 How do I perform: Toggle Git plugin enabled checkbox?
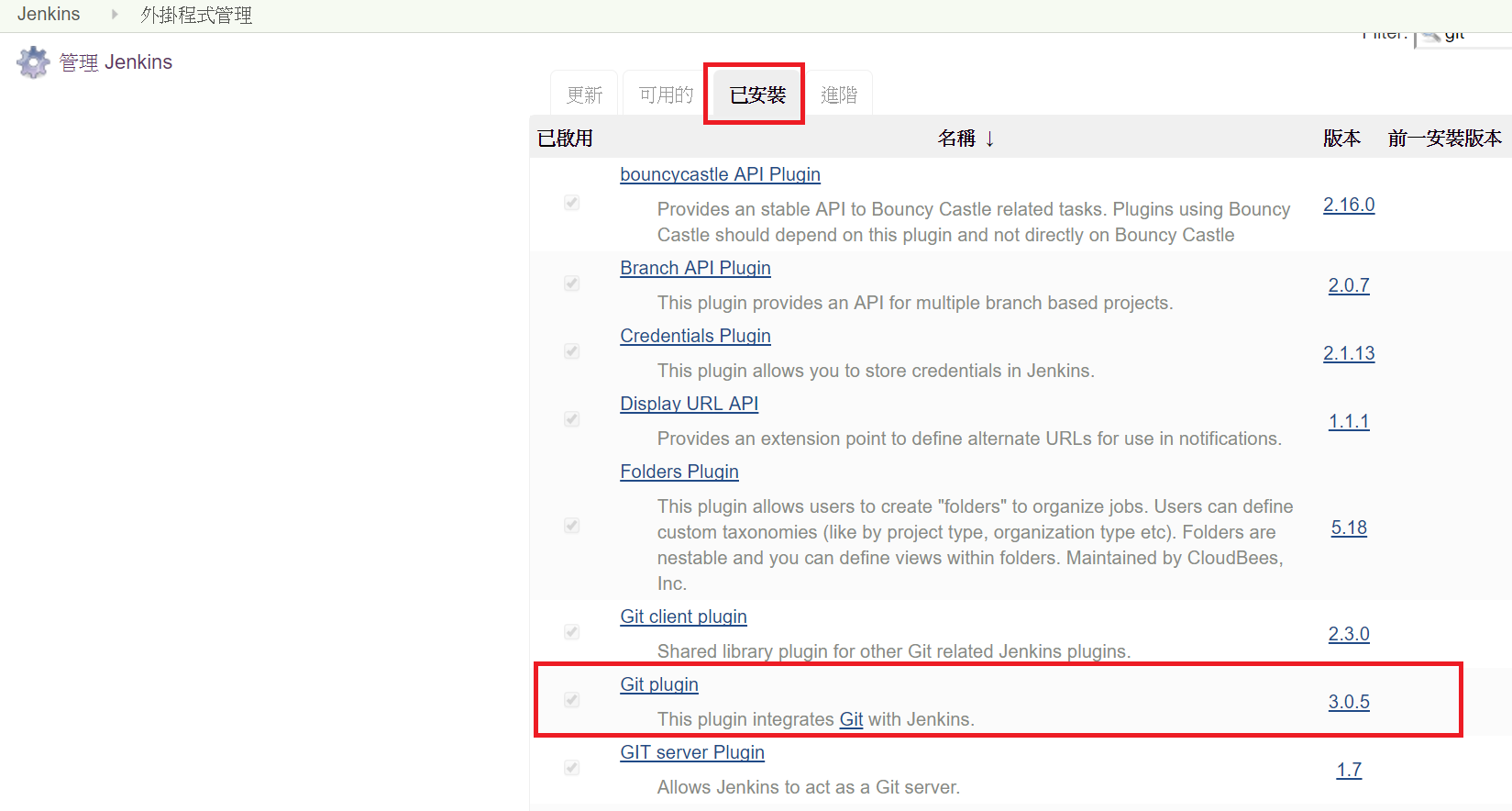coord(571,700)
